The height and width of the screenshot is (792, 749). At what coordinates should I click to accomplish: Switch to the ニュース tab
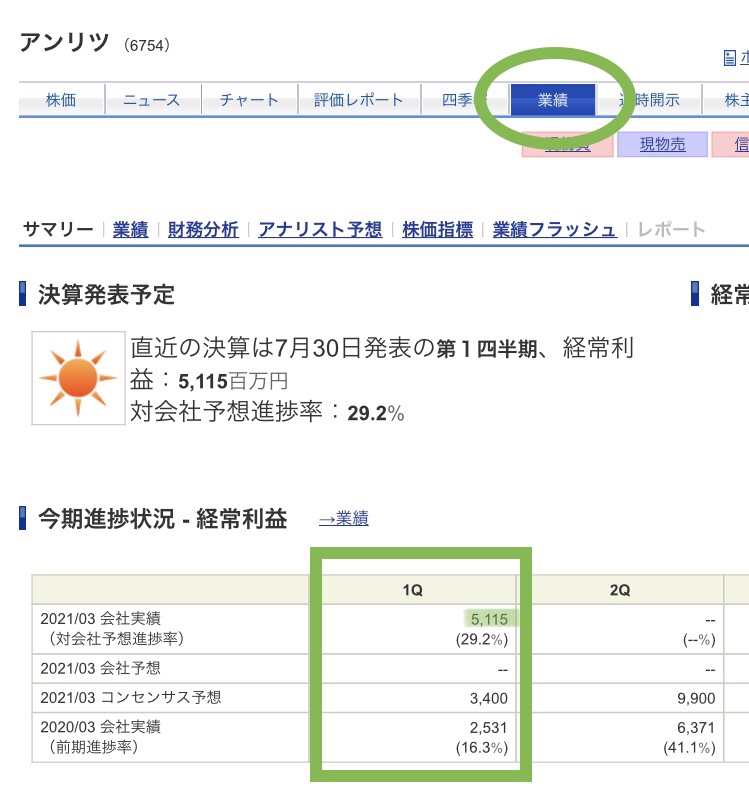(x=152, y=100)
